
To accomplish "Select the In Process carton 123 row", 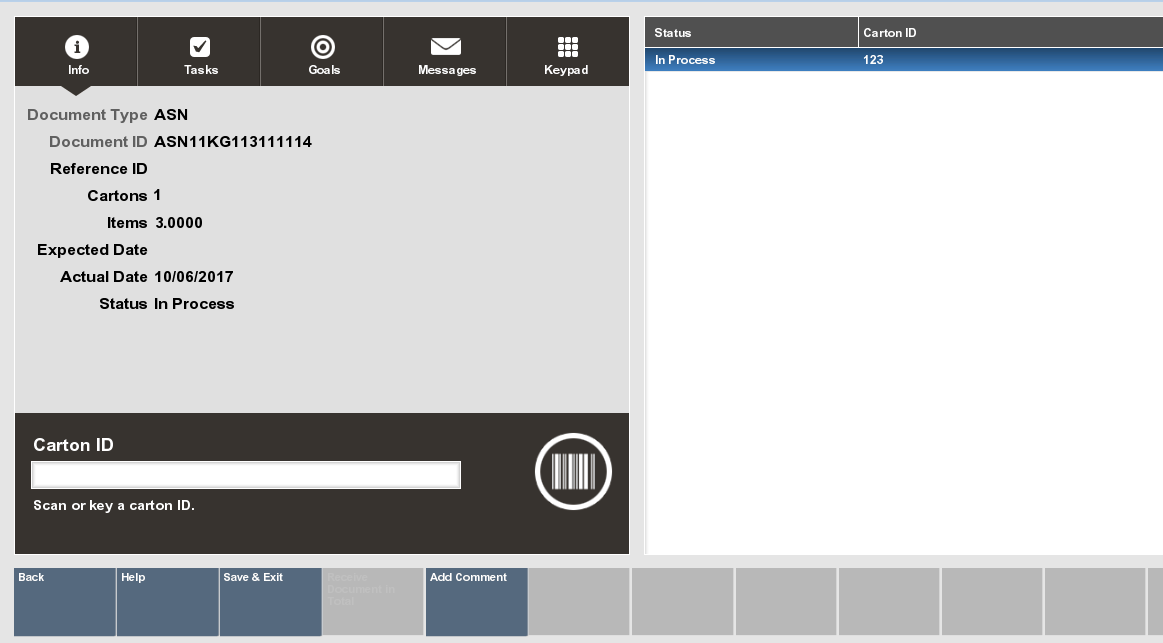I will pos(904,60).
